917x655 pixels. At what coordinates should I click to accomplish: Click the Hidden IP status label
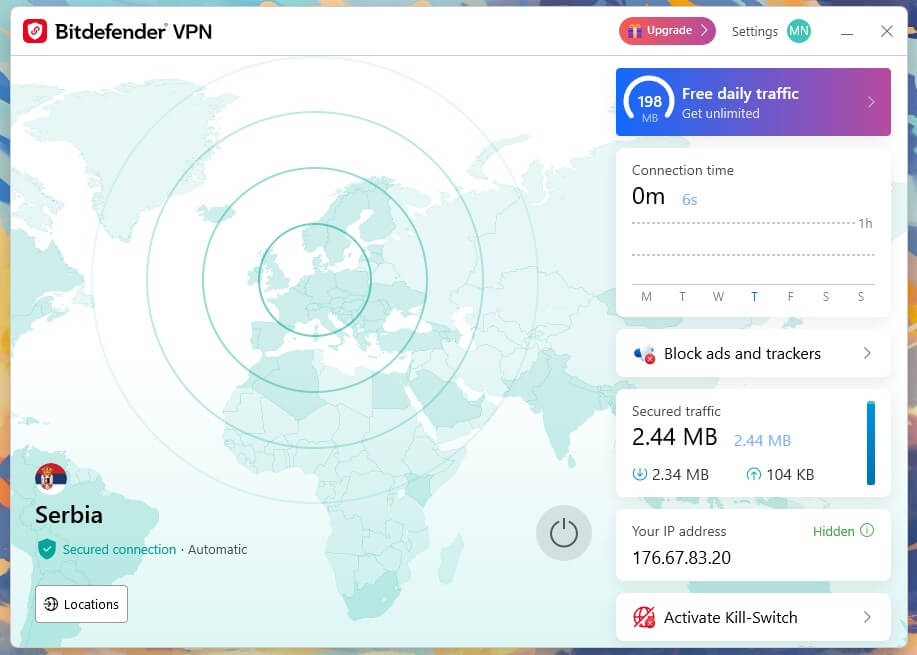(x=833, y=531)
